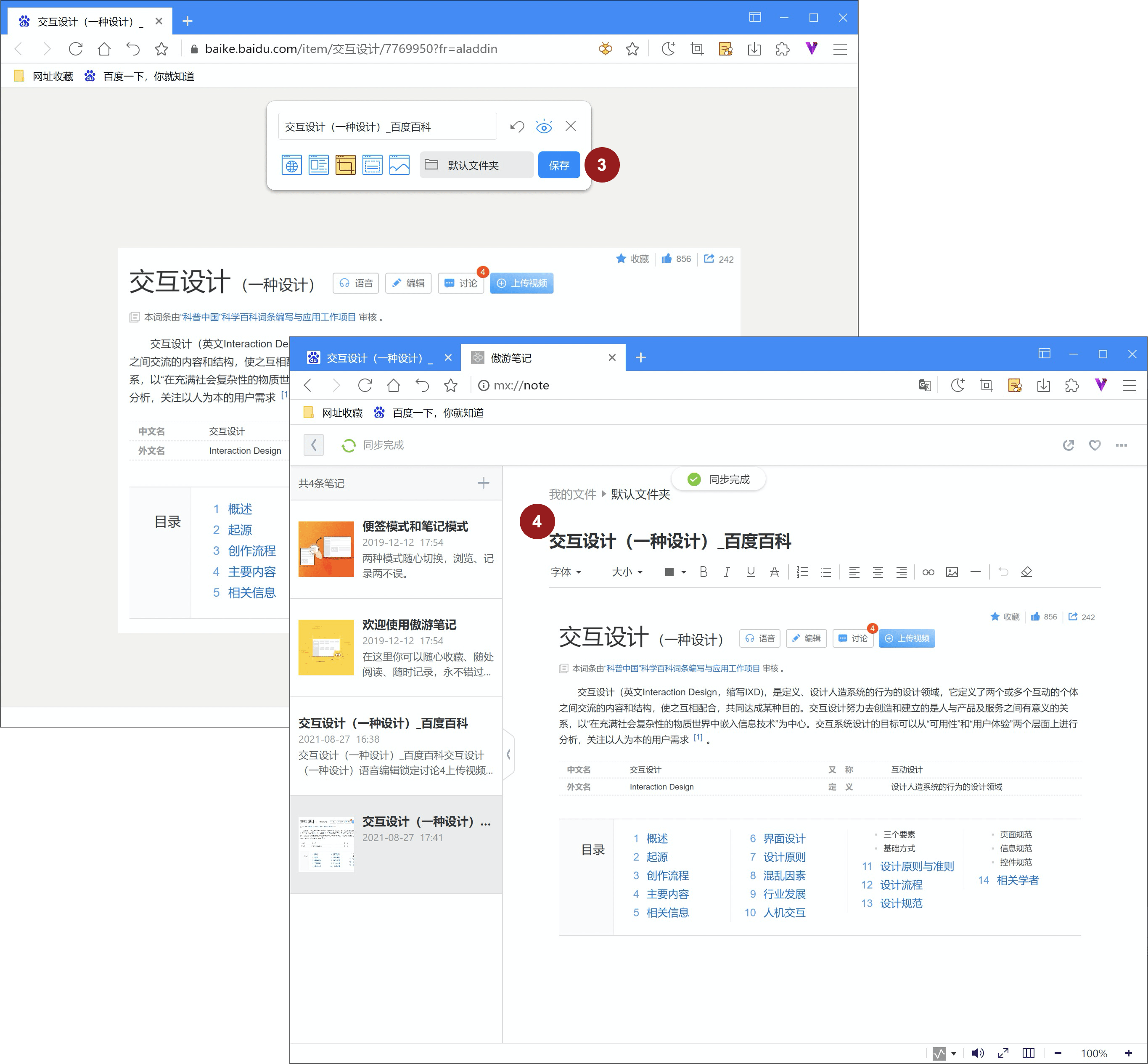Open Maxnote icon in front window toolbar
This screenshot has height=1064, width=1148.
coord(1015,385)
